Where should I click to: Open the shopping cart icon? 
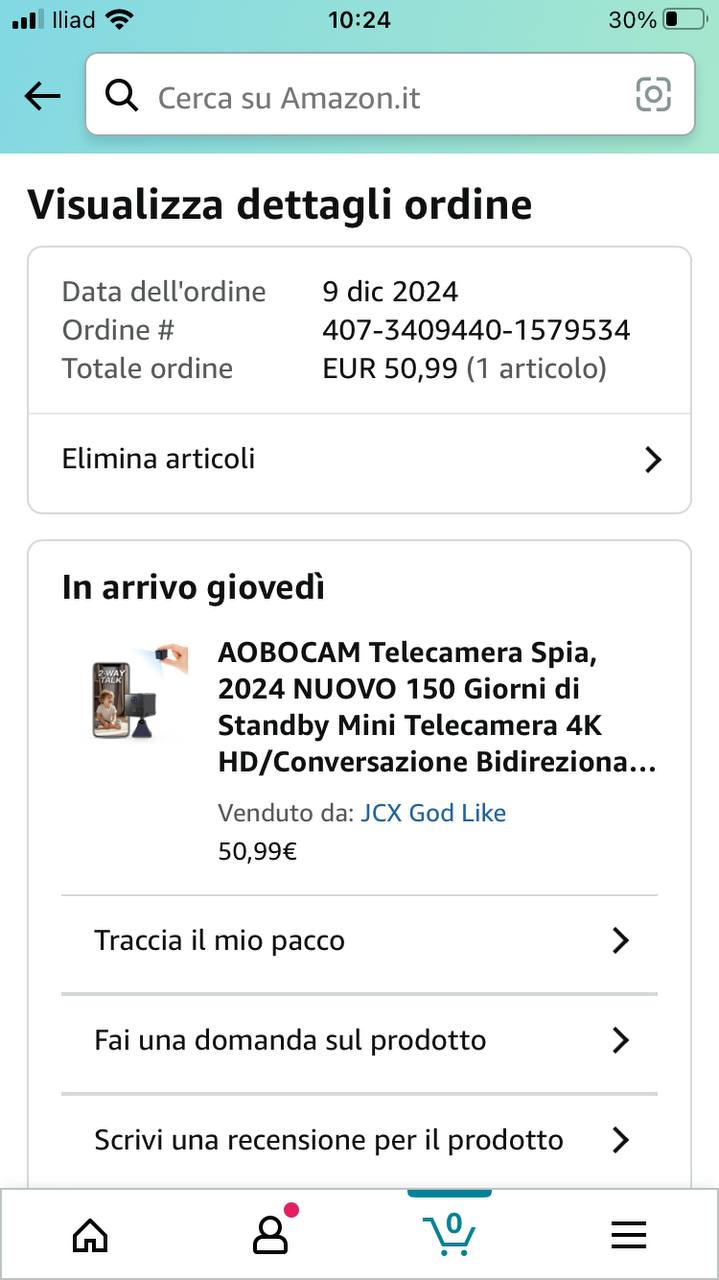pyautogui.click(x=449, y=1234)
